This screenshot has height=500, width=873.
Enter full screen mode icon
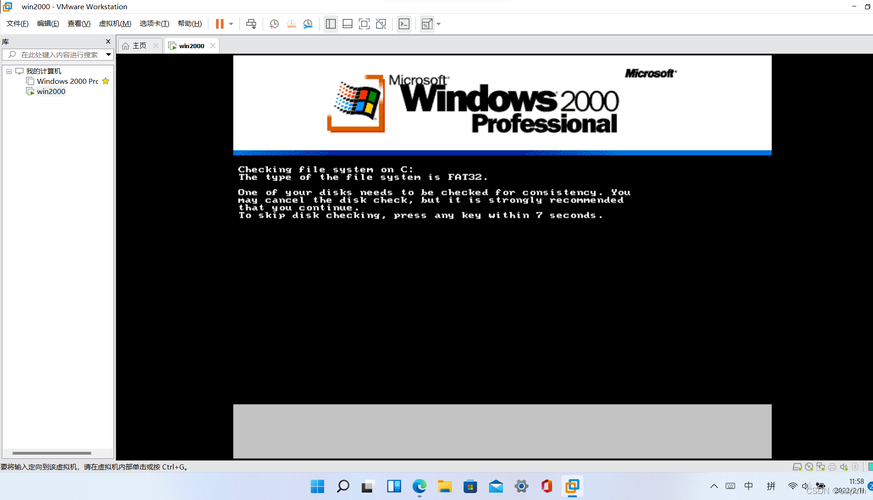click(x=364, y=24)
